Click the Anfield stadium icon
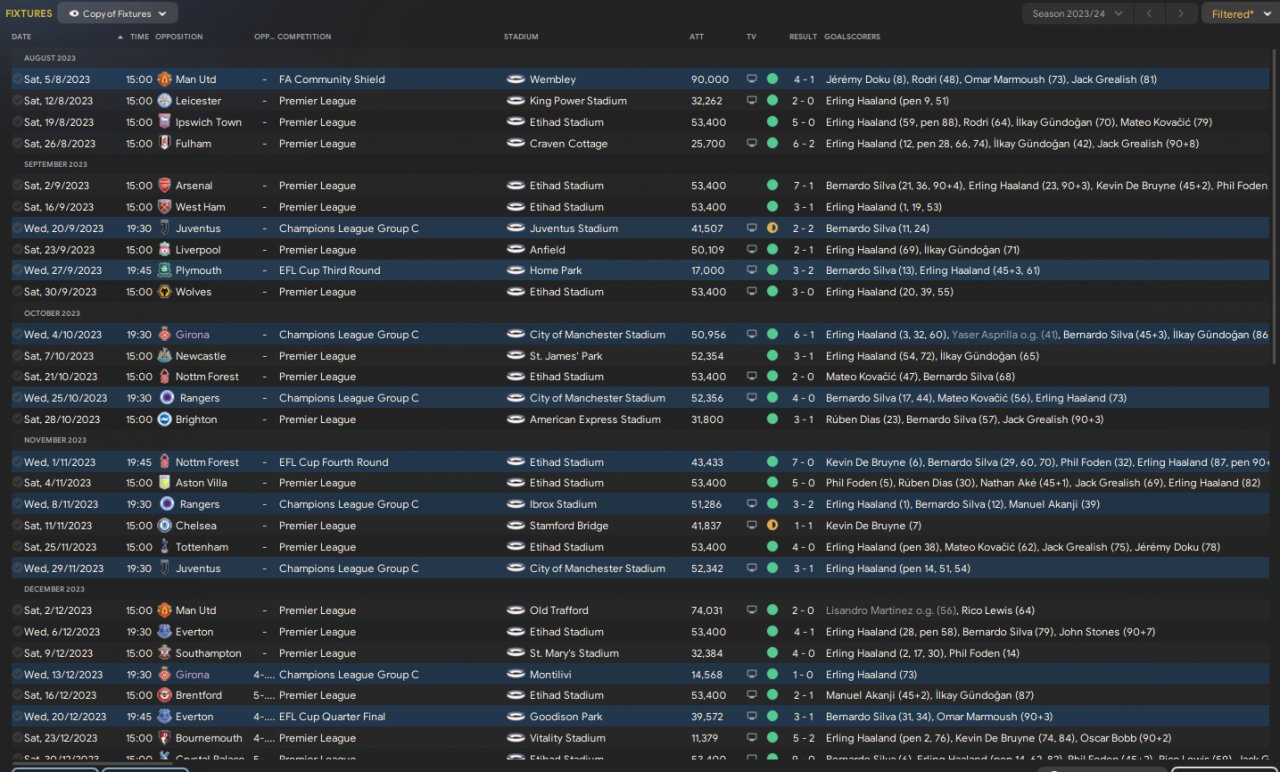The image size is (1280, 772). [x=516, y=250]
